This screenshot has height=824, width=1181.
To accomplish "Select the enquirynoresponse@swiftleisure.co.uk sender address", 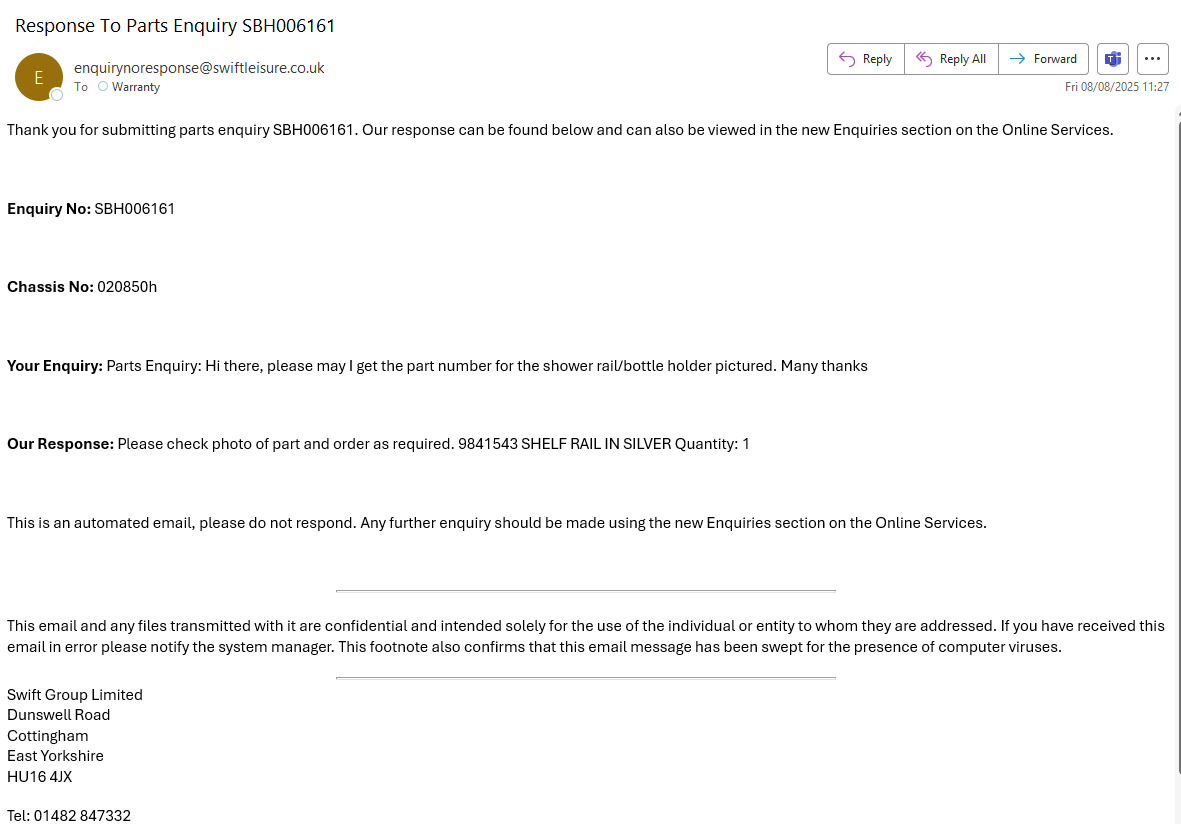I will 199,68.
